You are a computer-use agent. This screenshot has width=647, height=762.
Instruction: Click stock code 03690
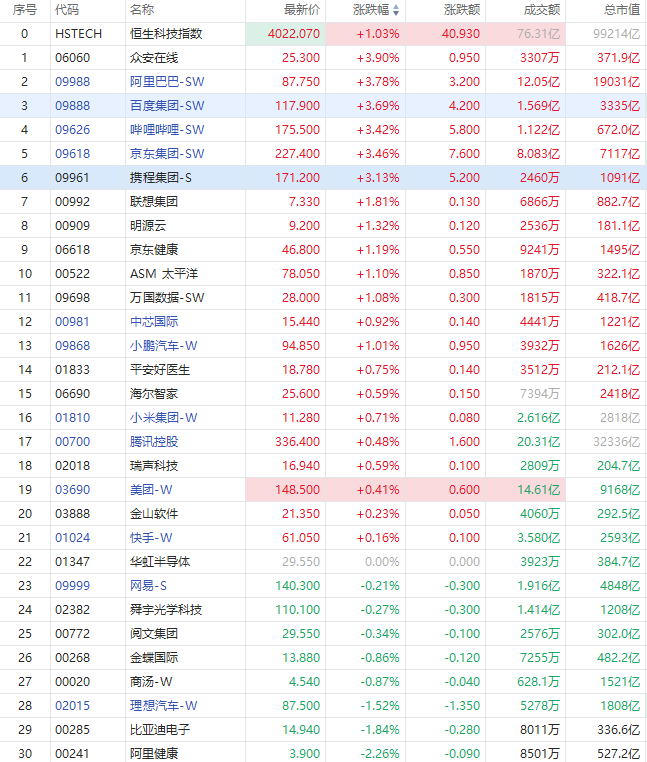tap(72, 490)
